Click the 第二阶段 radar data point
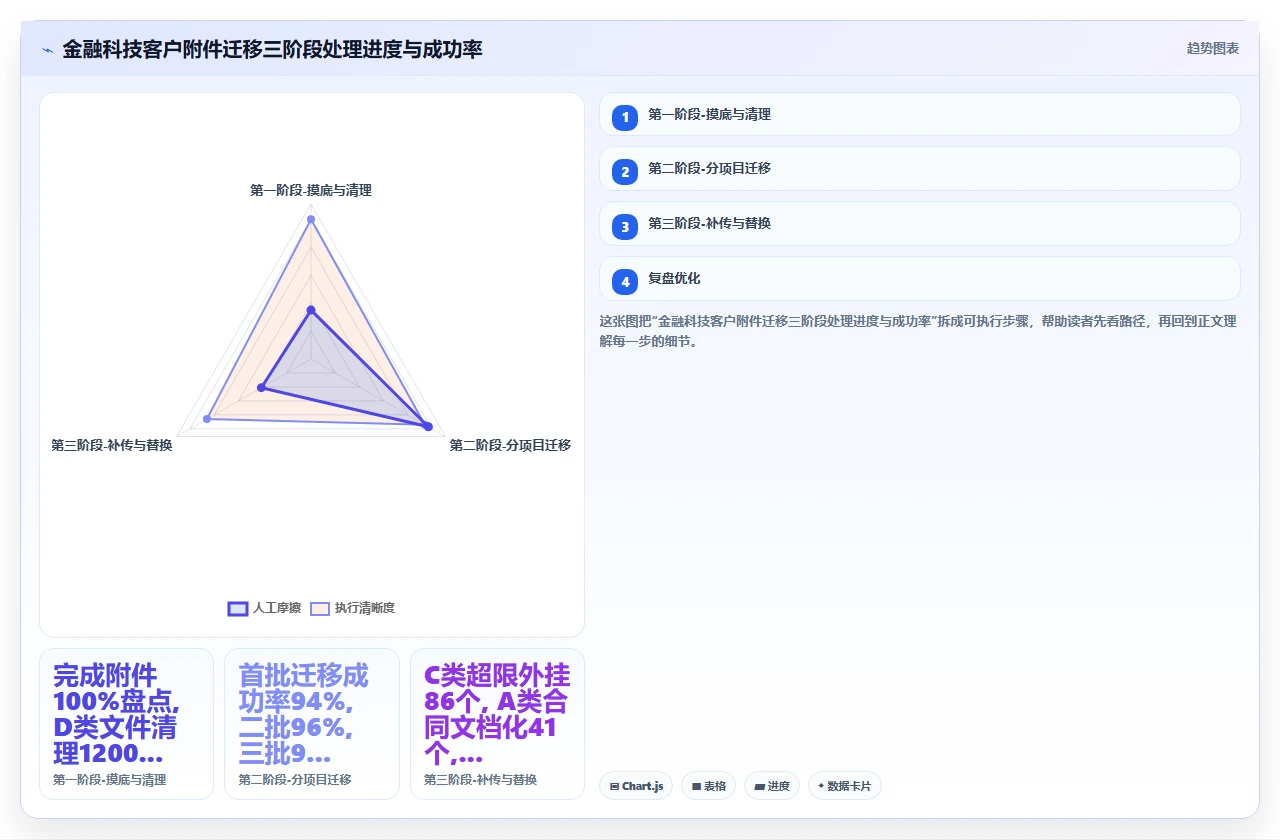 [x=428, y=427]
